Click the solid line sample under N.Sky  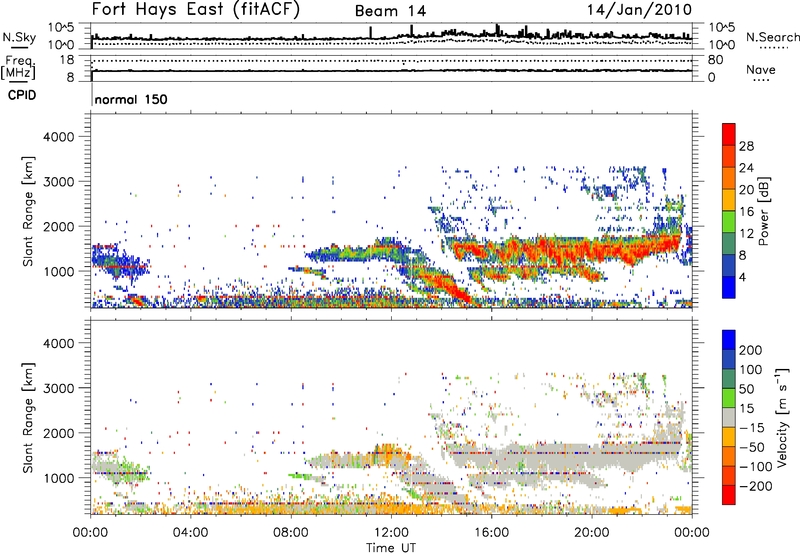[x=19, y=47]
